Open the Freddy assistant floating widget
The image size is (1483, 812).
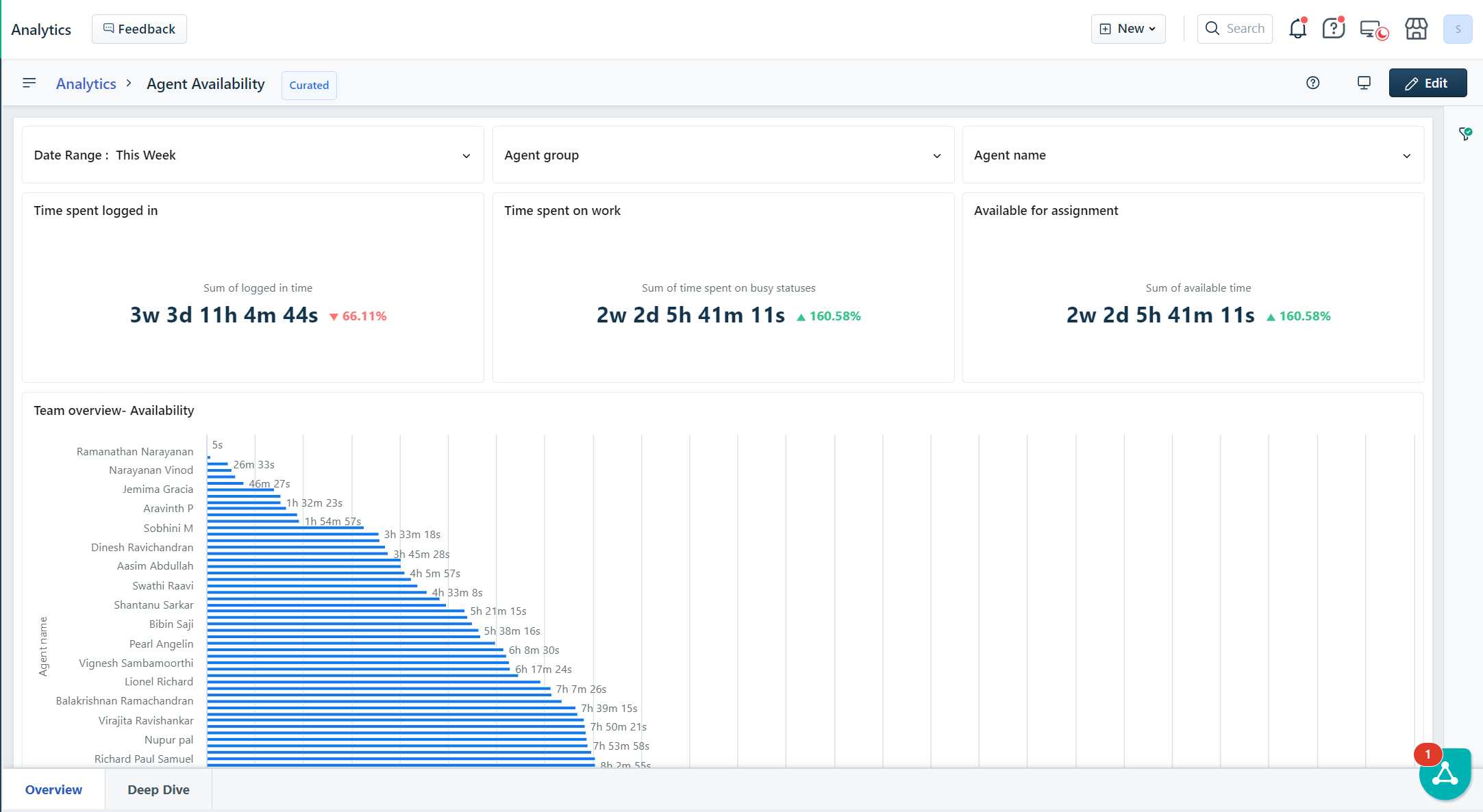click(x=1445, y=774)
